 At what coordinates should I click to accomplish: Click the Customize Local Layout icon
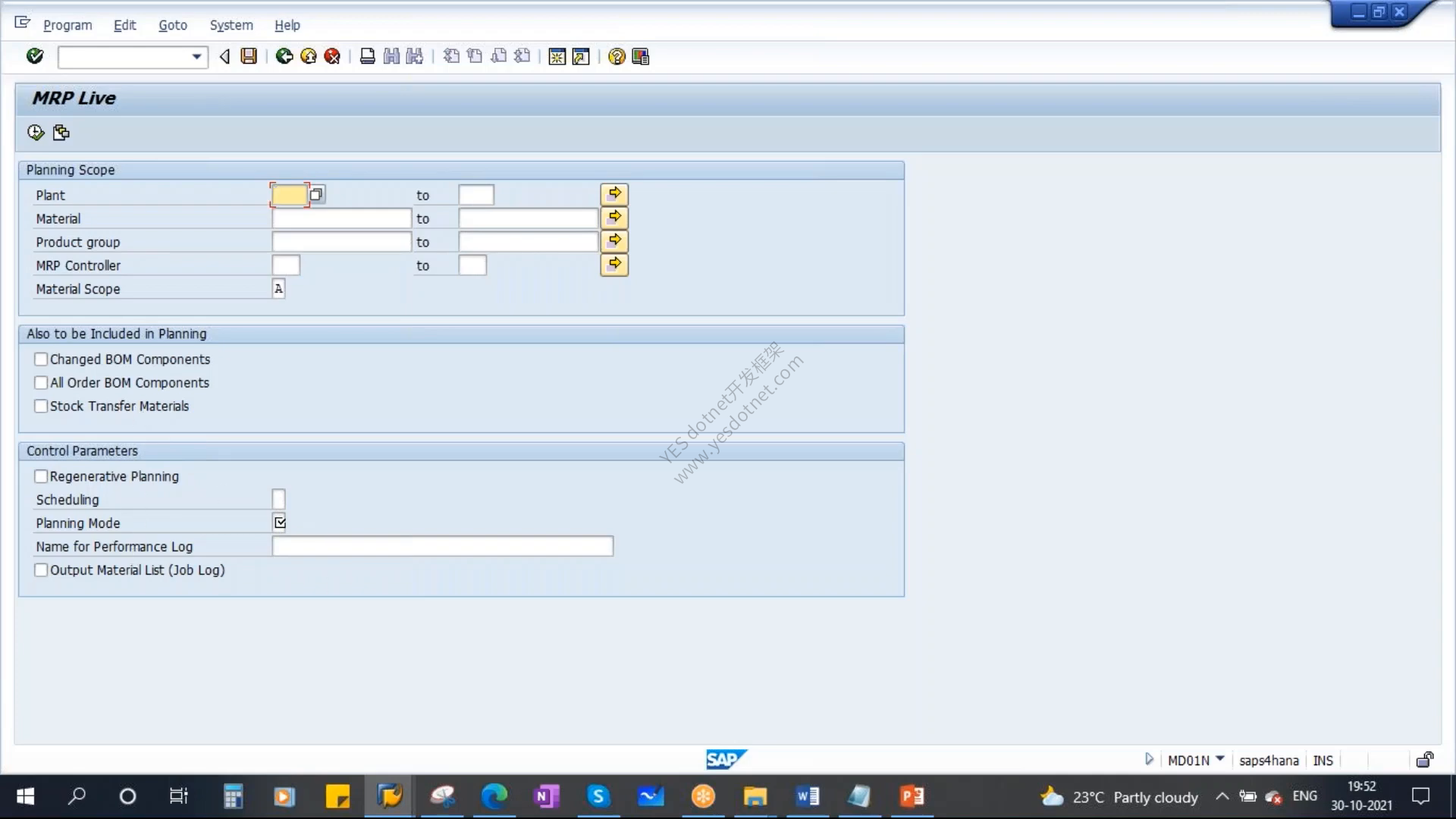coord(641,56)
